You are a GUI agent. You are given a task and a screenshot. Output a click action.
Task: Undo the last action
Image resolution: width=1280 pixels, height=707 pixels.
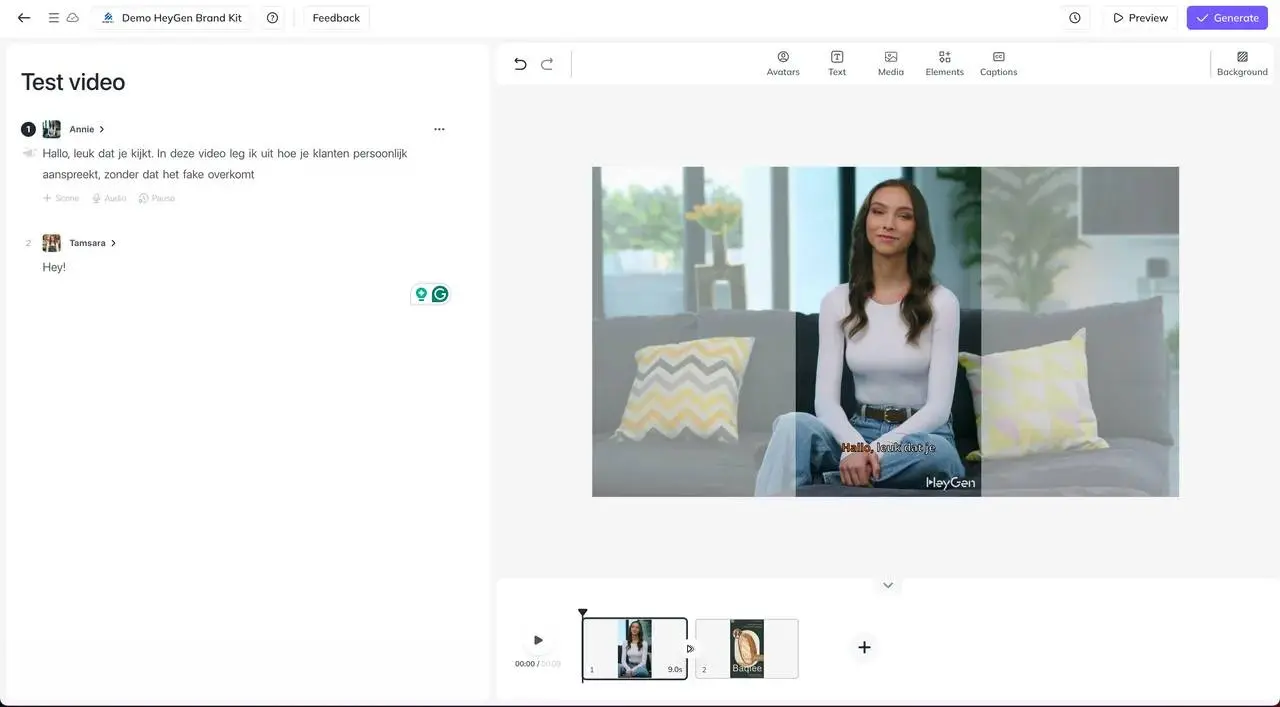pos(520,64)
